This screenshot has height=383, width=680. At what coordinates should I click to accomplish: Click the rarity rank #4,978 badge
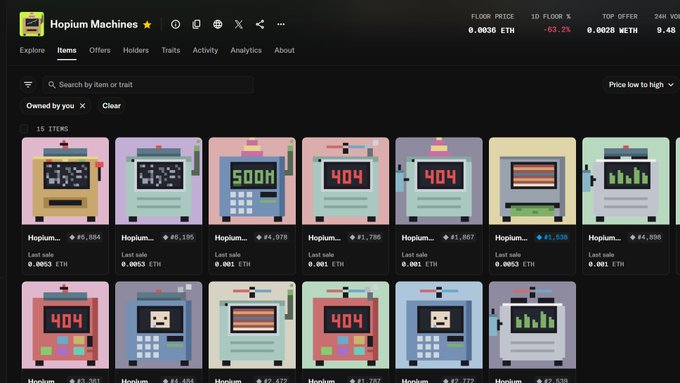click(272, 238)
